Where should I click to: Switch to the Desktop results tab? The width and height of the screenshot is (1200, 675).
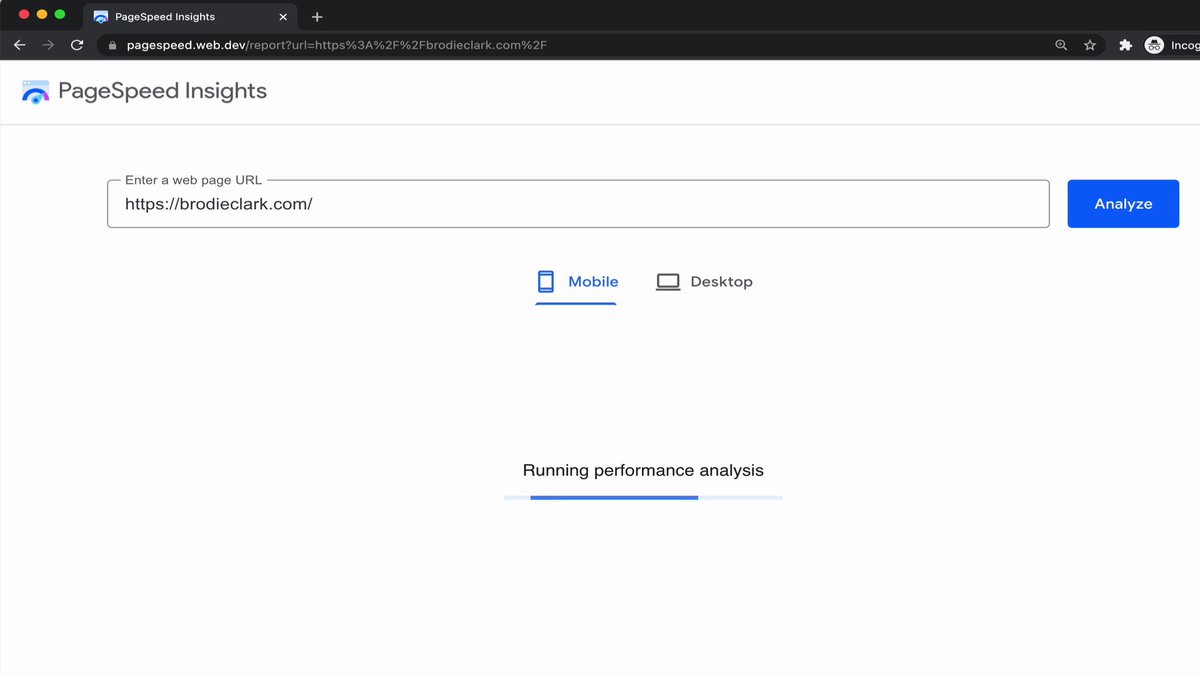point(704,282)
